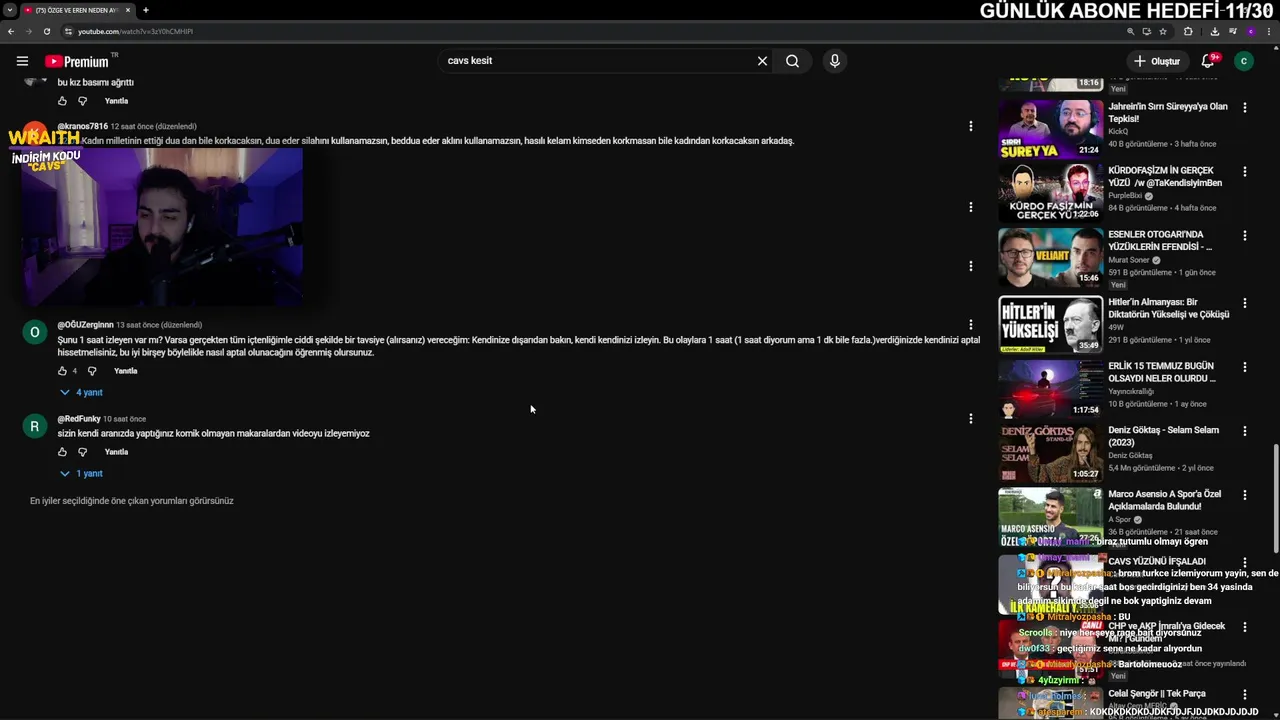Like the @OĞUZerginnn comment
The width and height of the screenshot is (1280, 720).
tap(62, 371)
